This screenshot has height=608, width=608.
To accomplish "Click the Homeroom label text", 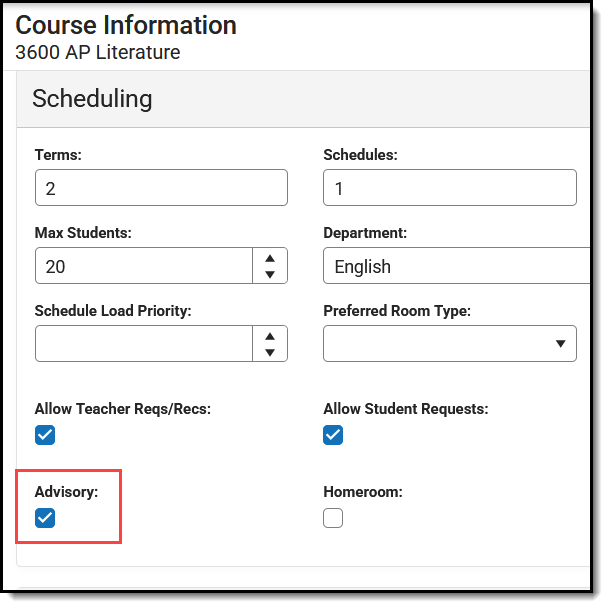I will coord(363,492).
